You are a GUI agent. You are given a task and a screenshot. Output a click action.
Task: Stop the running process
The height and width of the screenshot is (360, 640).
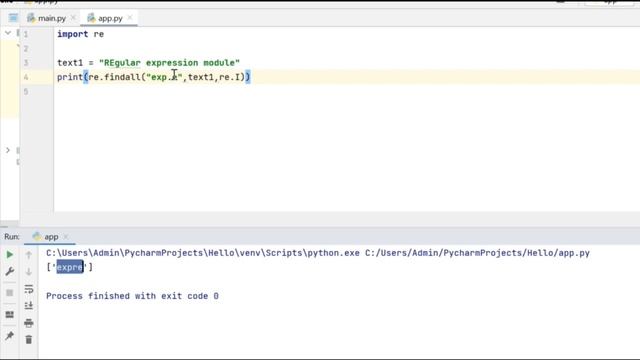pyautogui.click(x=9, y=293)
